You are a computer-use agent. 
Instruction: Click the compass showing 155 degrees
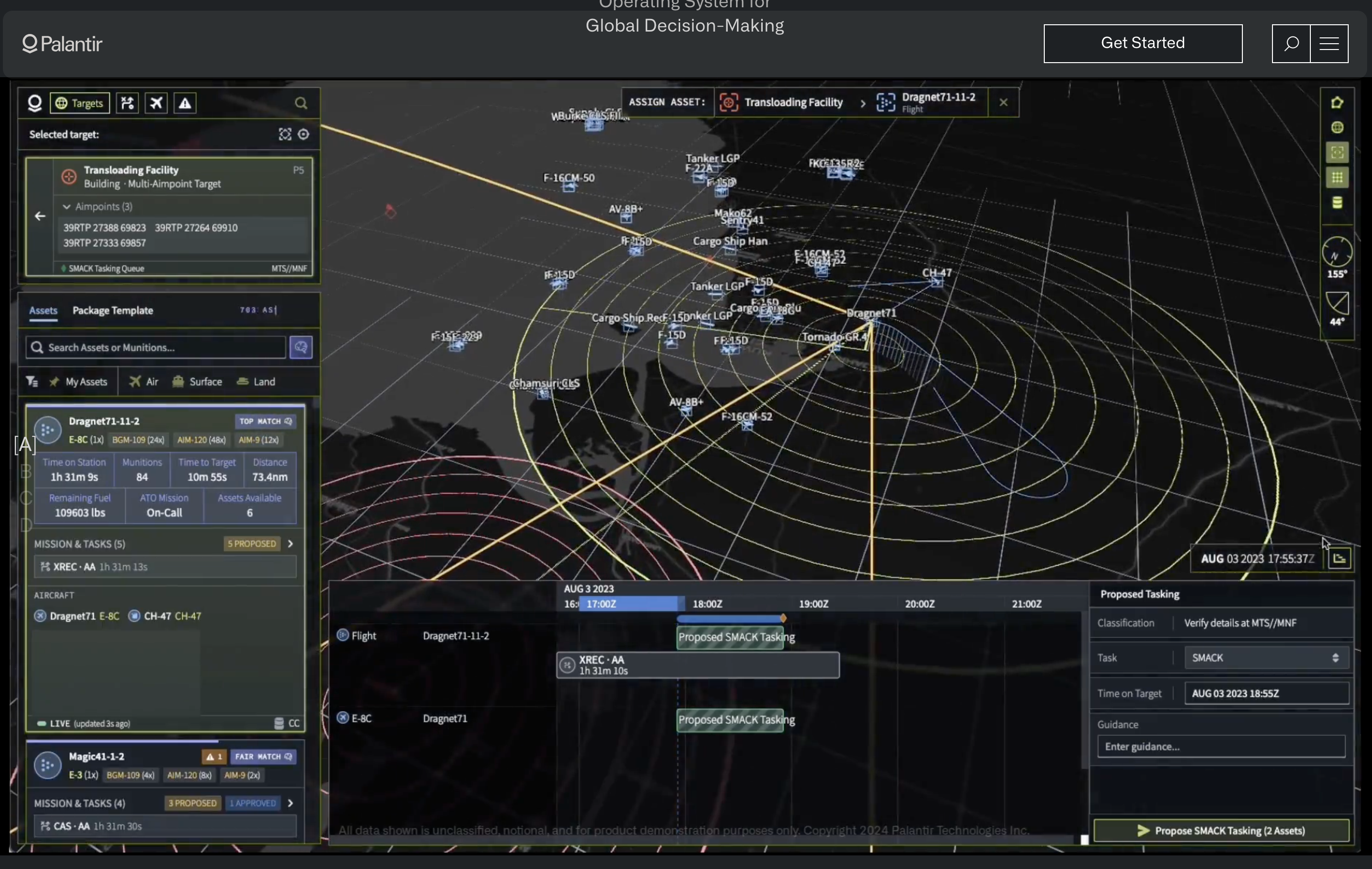click(1337, 252)
